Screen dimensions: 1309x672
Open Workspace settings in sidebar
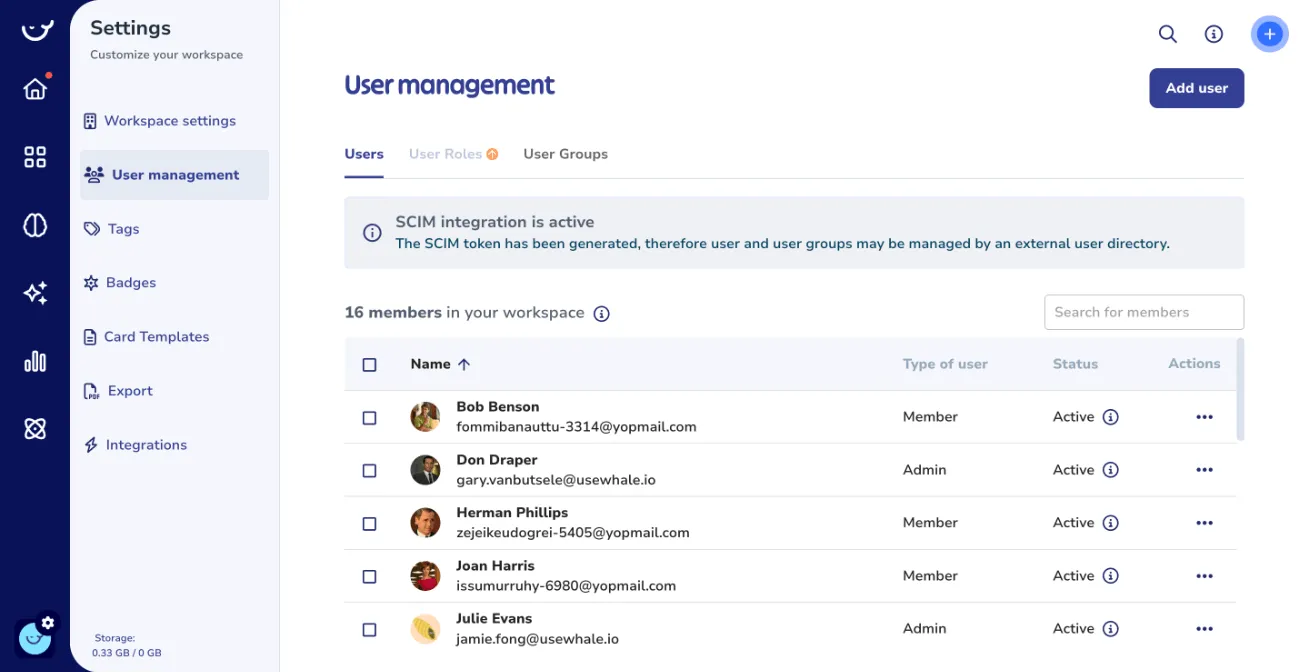[170, 121]
